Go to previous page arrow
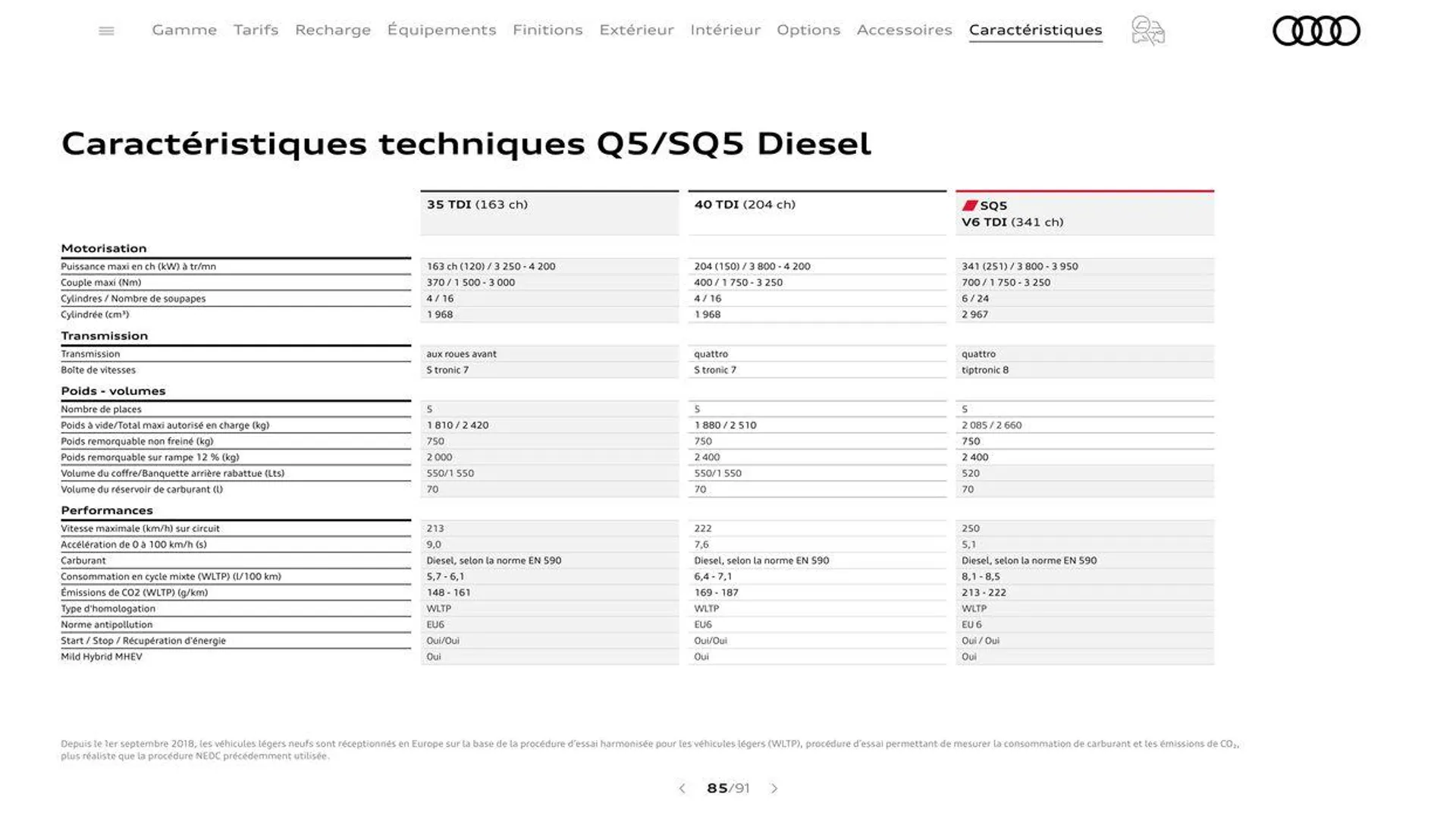 [x=682, y=789]
